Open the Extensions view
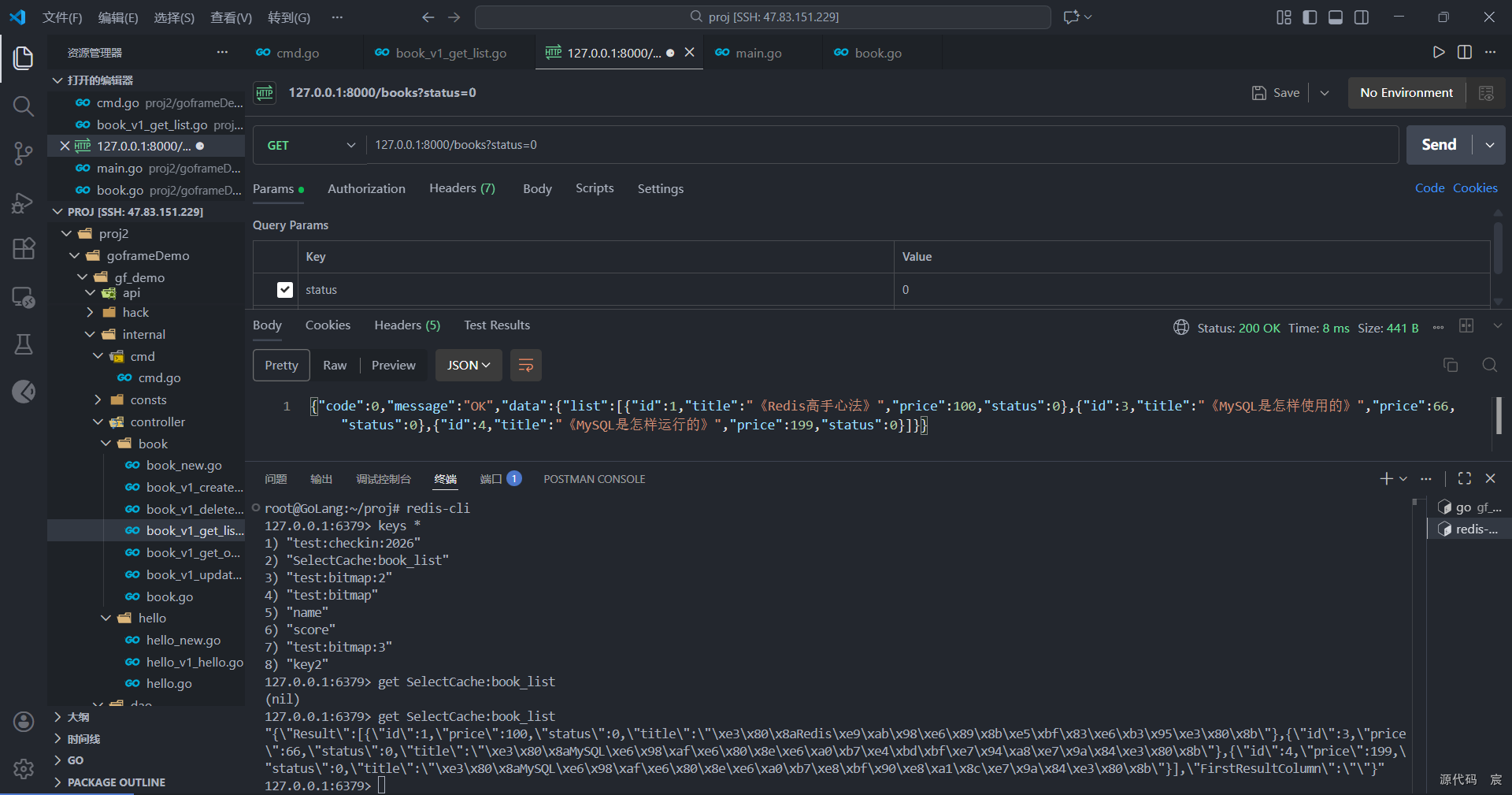Screen dimensions: 1512x795 [x=24, y=249]
